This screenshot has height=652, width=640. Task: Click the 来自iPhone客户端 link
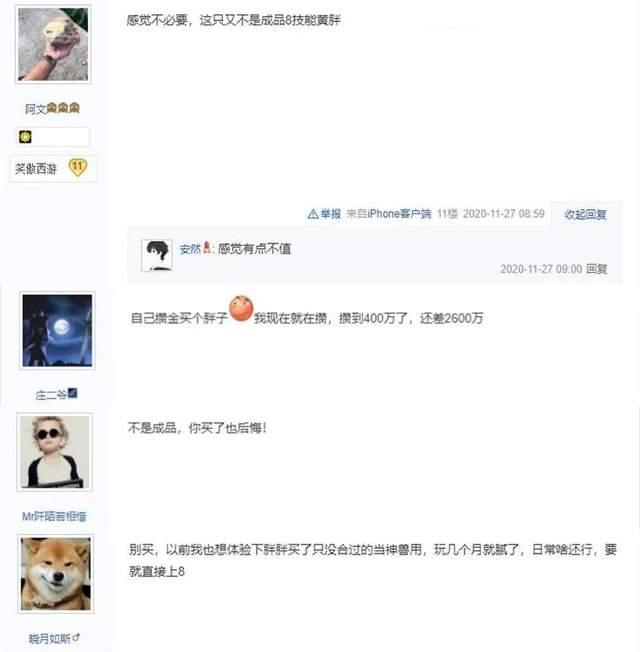pyautogui.click(x=389, y=214)
